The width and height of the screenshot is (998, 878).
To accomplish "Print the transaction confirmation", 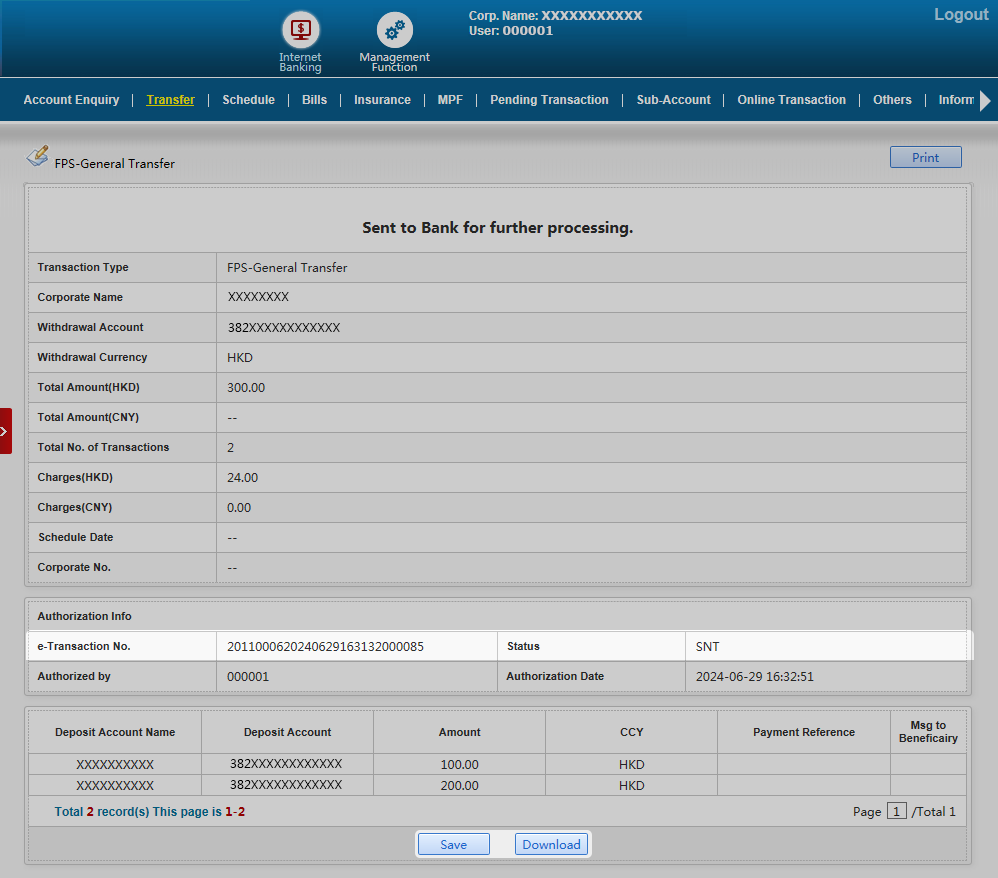I will click(925, 157).
